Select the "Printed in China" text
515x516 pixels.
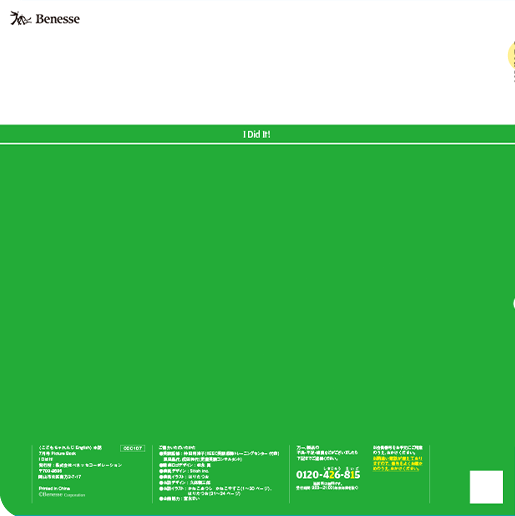click(54, 488)
